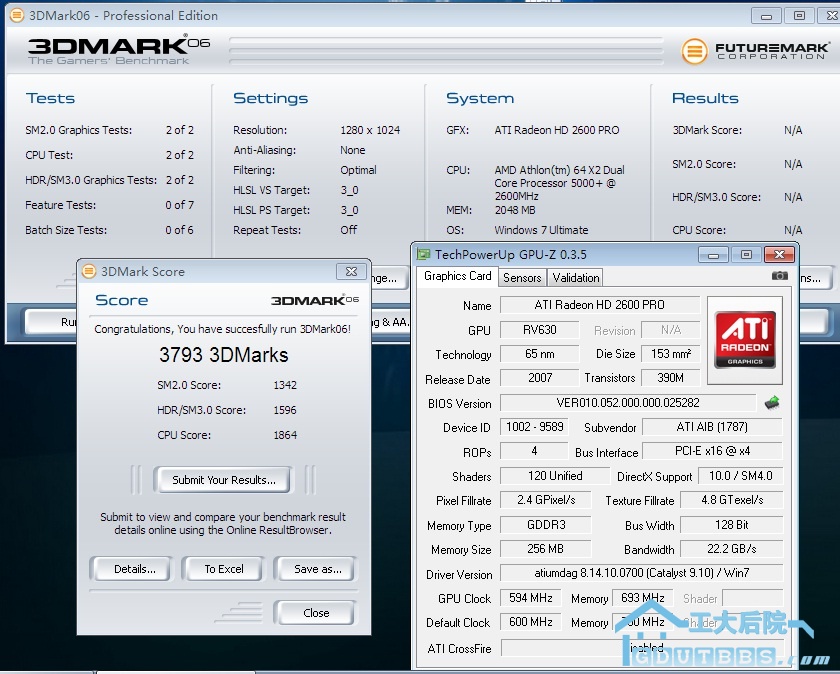The height and width of the screenshot is (674, 840).
Task: Export results with To Excel button
Action: click(223, 569)
